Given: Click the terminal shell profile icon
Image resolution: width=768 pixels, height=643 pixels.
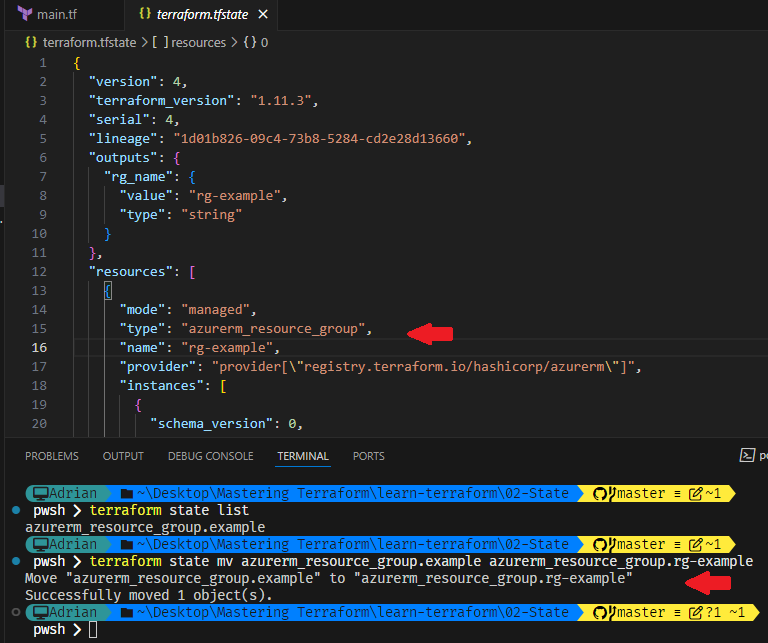Looking at the screenshot, I should (747, 455).
